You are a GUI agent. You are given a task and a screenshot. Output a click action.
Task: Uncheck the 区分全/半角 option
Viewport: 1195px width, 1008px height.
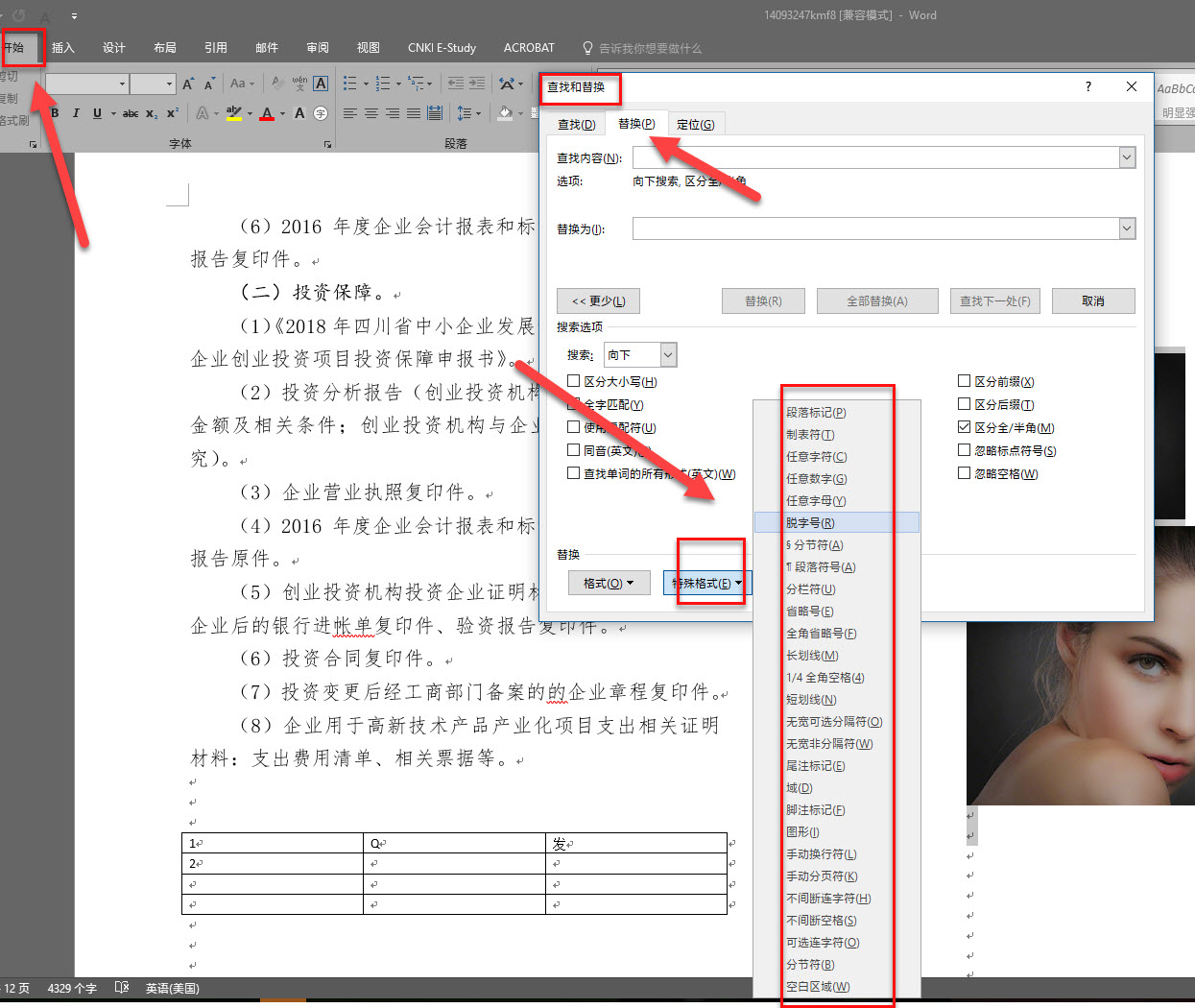[x=964, y=428]
